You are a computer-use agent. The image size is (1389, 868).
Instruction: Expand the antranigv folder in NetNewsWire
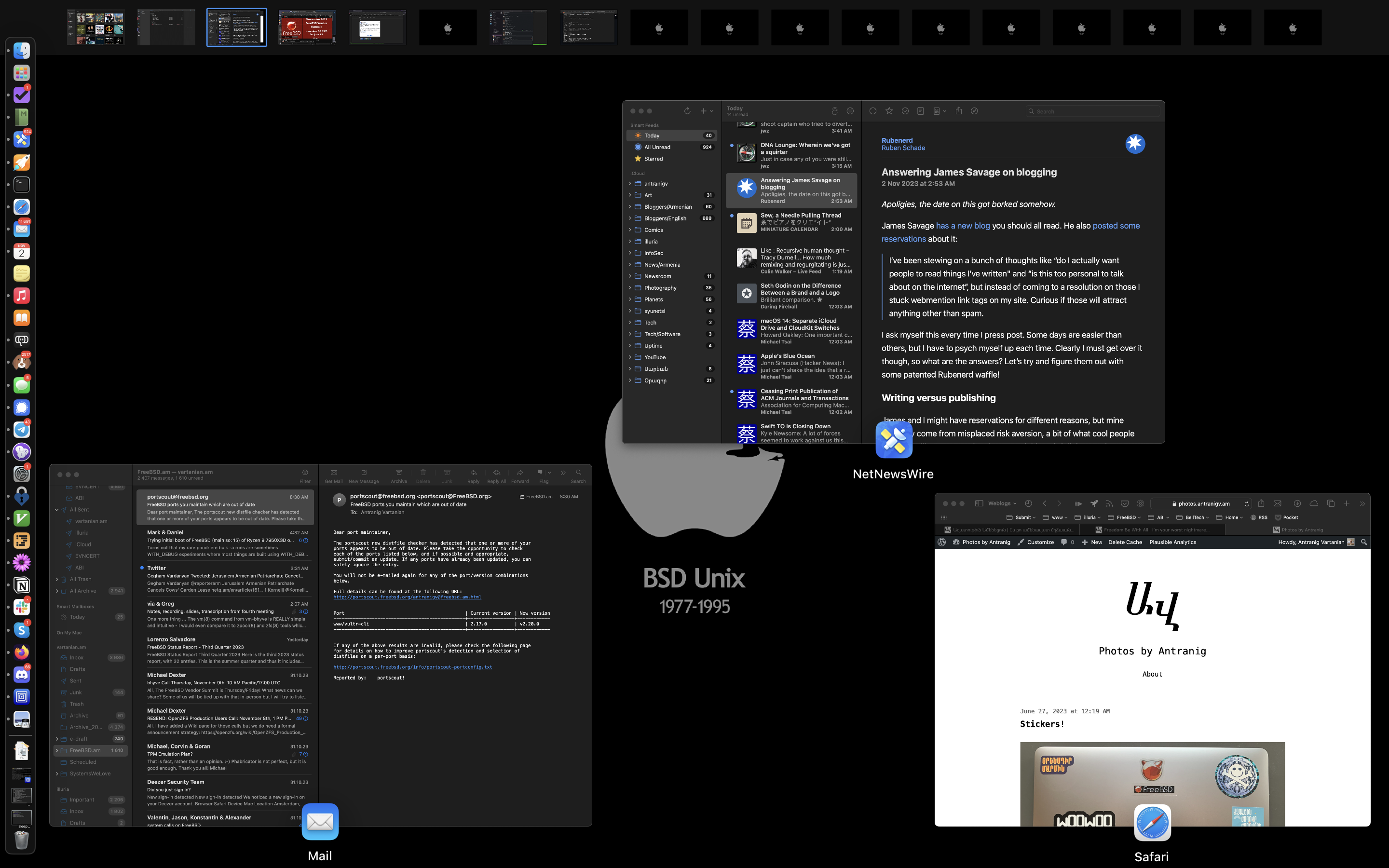(x=630, y=184)
